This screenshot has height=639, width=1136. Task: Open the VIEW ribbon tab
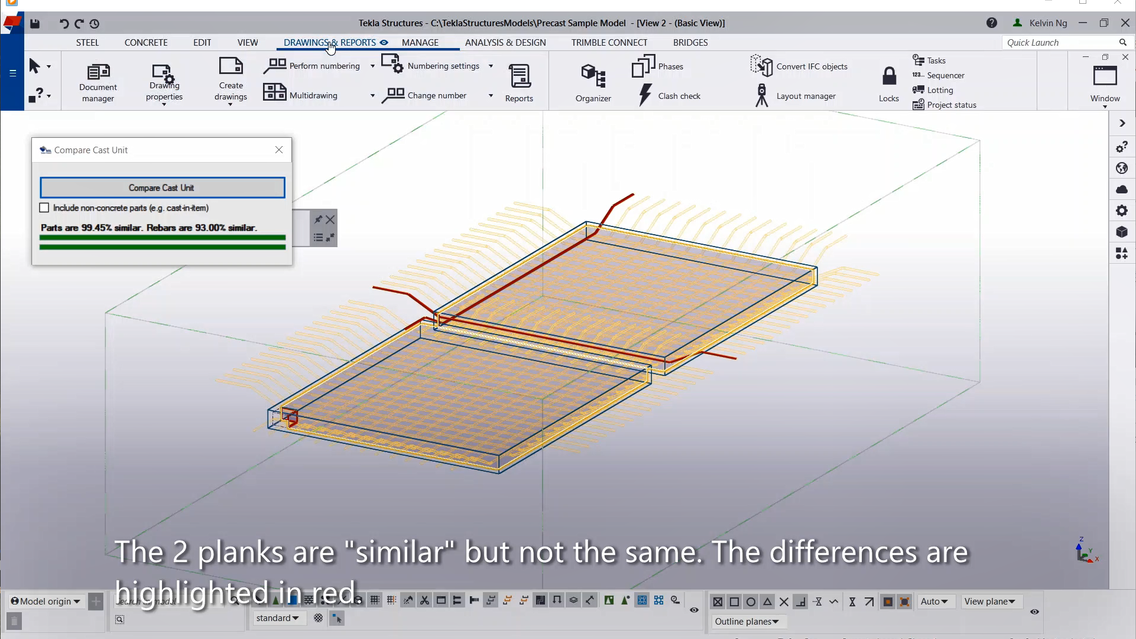point(248,43)
